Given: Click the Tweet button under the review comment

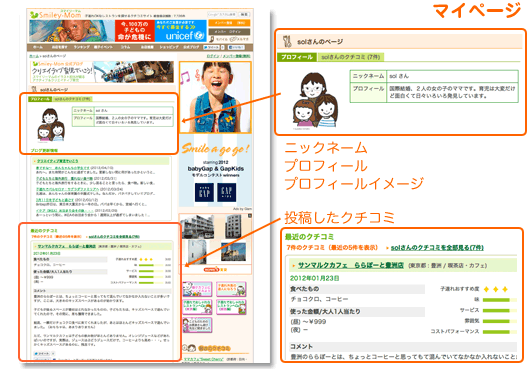Looking at the screenshot, I should point(42,353).
